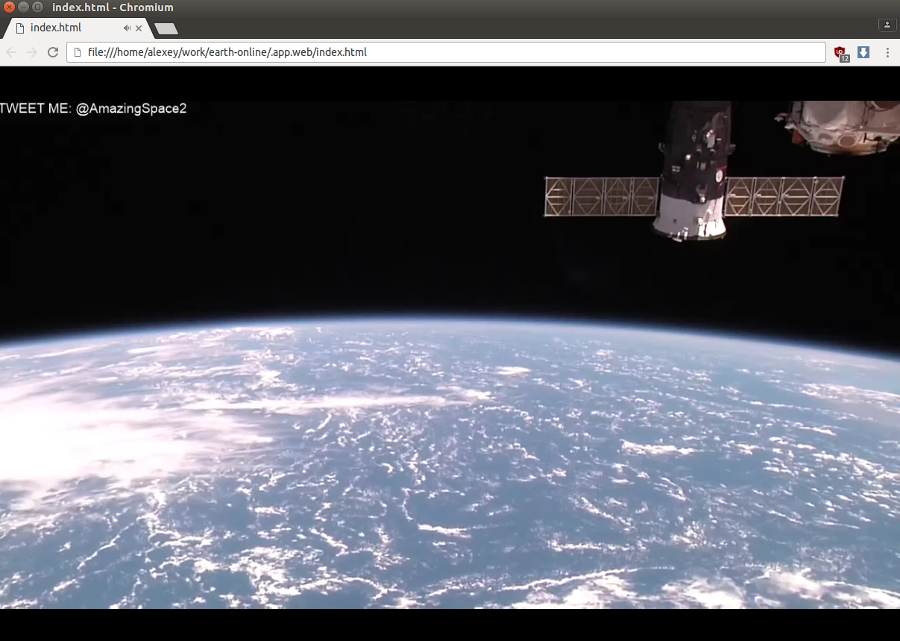Close the Chromium window with red button
Image resolution: width=900 pixels, height=641 pixels.
[x=9, y=7]
